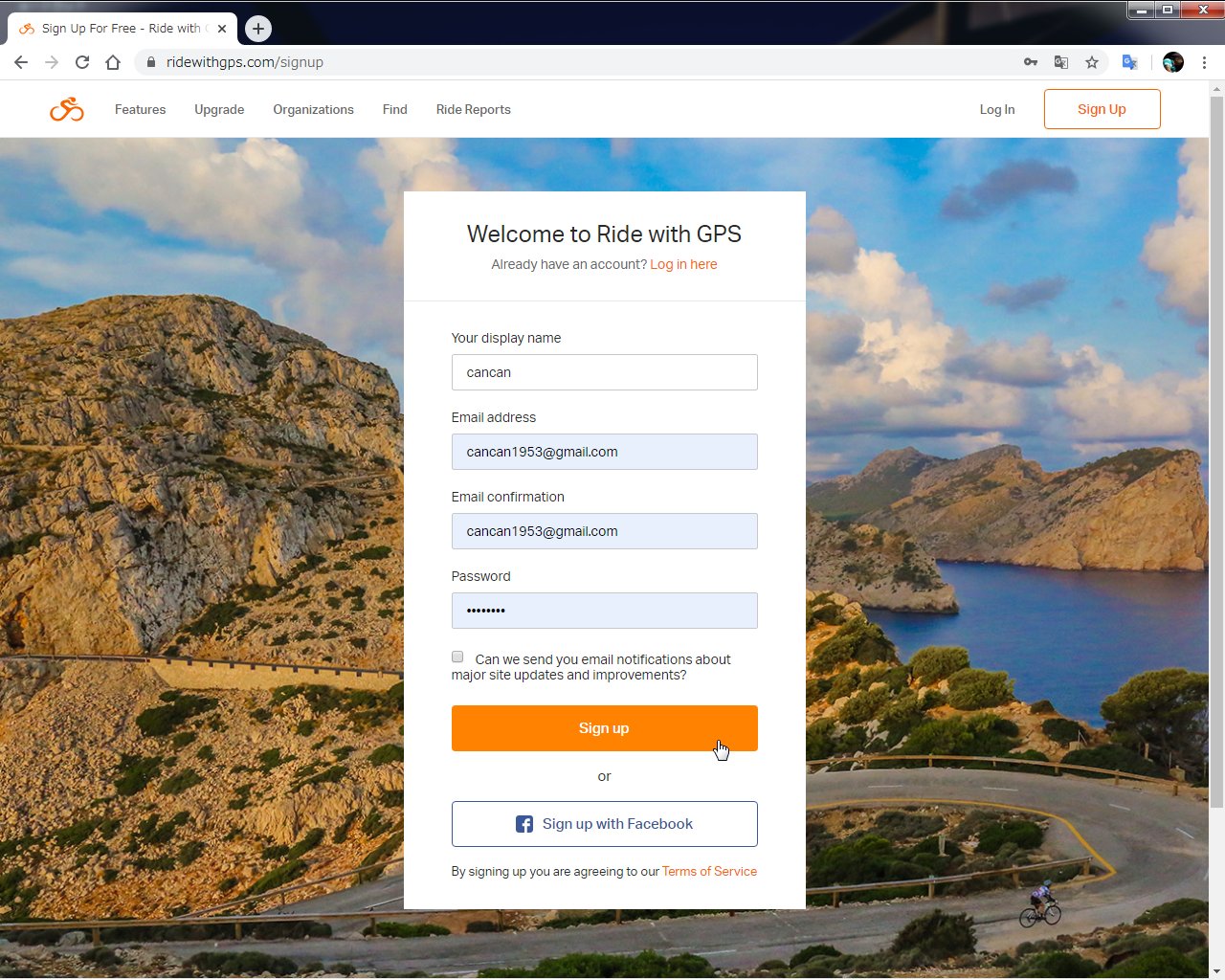
Task: Focus the Email confirmation input field
Action: 604,531
